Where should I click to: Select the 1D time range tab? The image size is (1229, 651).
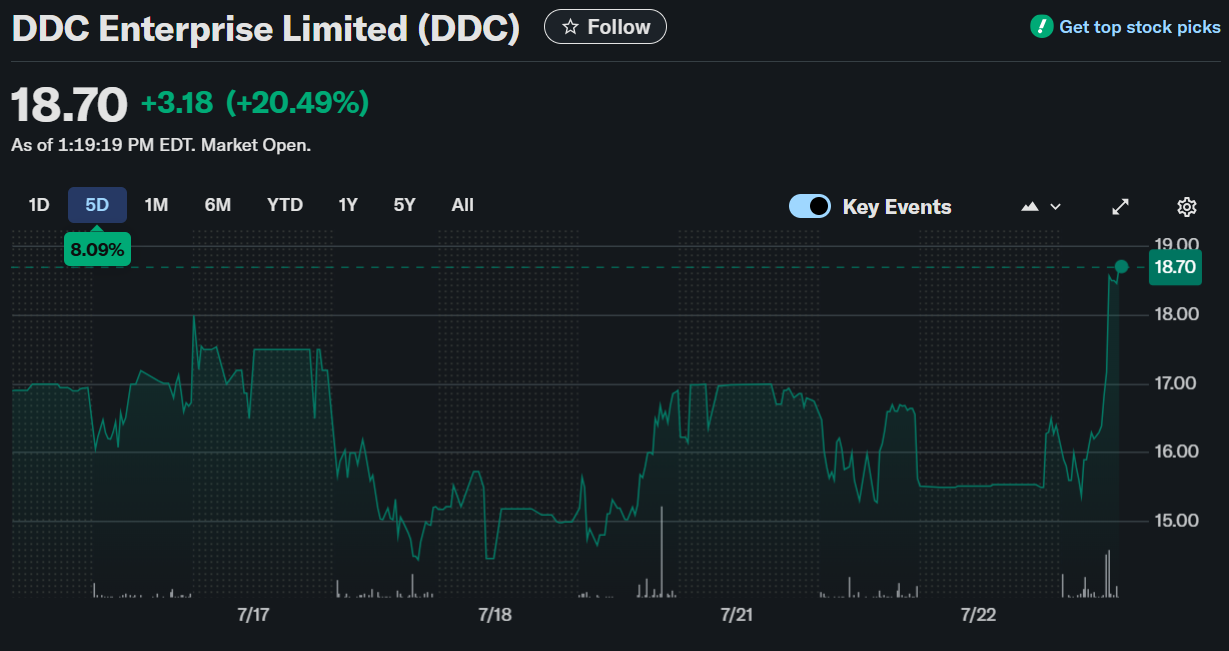click(39, 205)
